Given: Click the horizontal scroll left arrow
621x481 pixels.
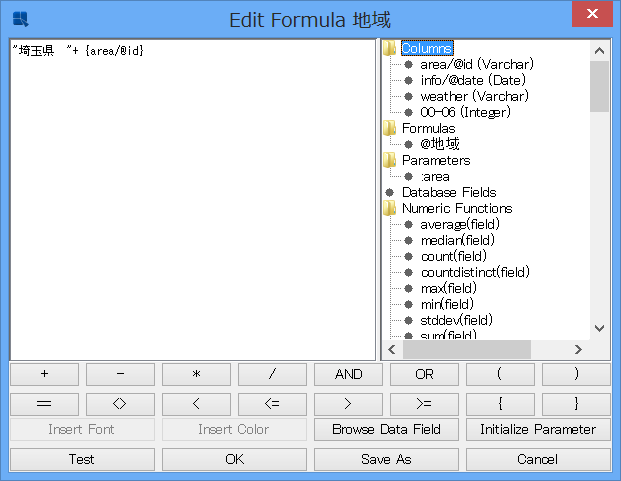Looking at the screenshot, I should pyautogui.click(x=392, y=350).
